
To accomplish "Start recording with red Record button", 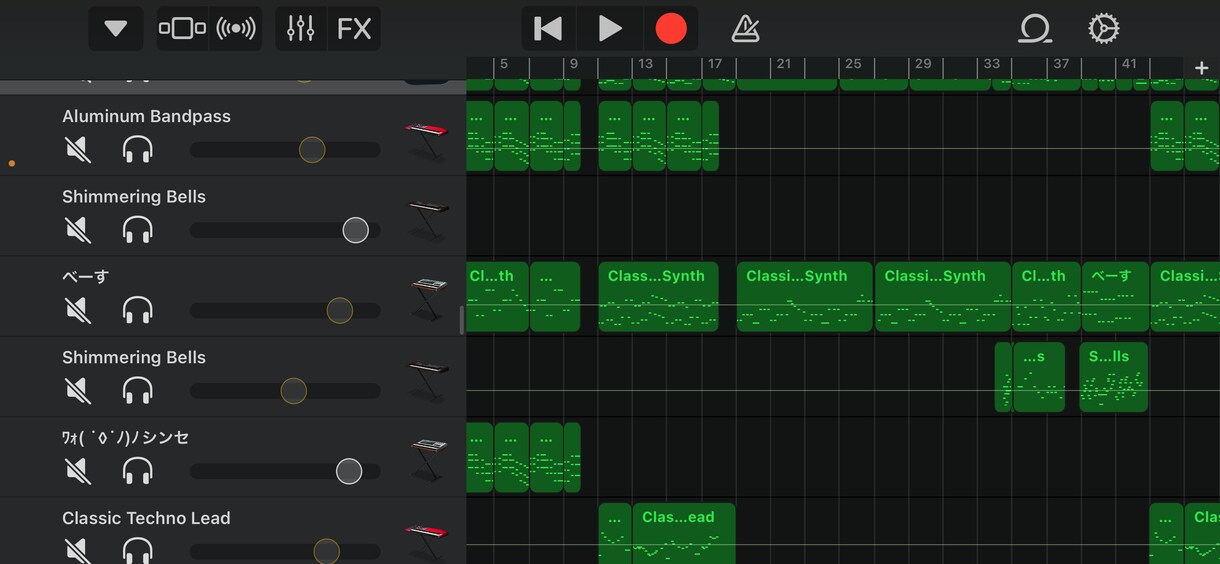I will [671, 28].
